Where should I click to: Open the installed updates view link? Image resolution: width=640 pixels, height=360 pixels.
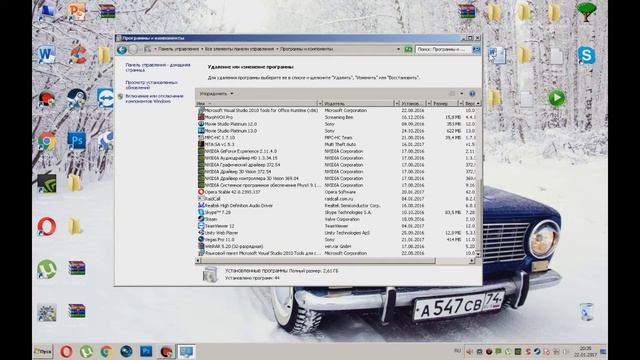151,85
